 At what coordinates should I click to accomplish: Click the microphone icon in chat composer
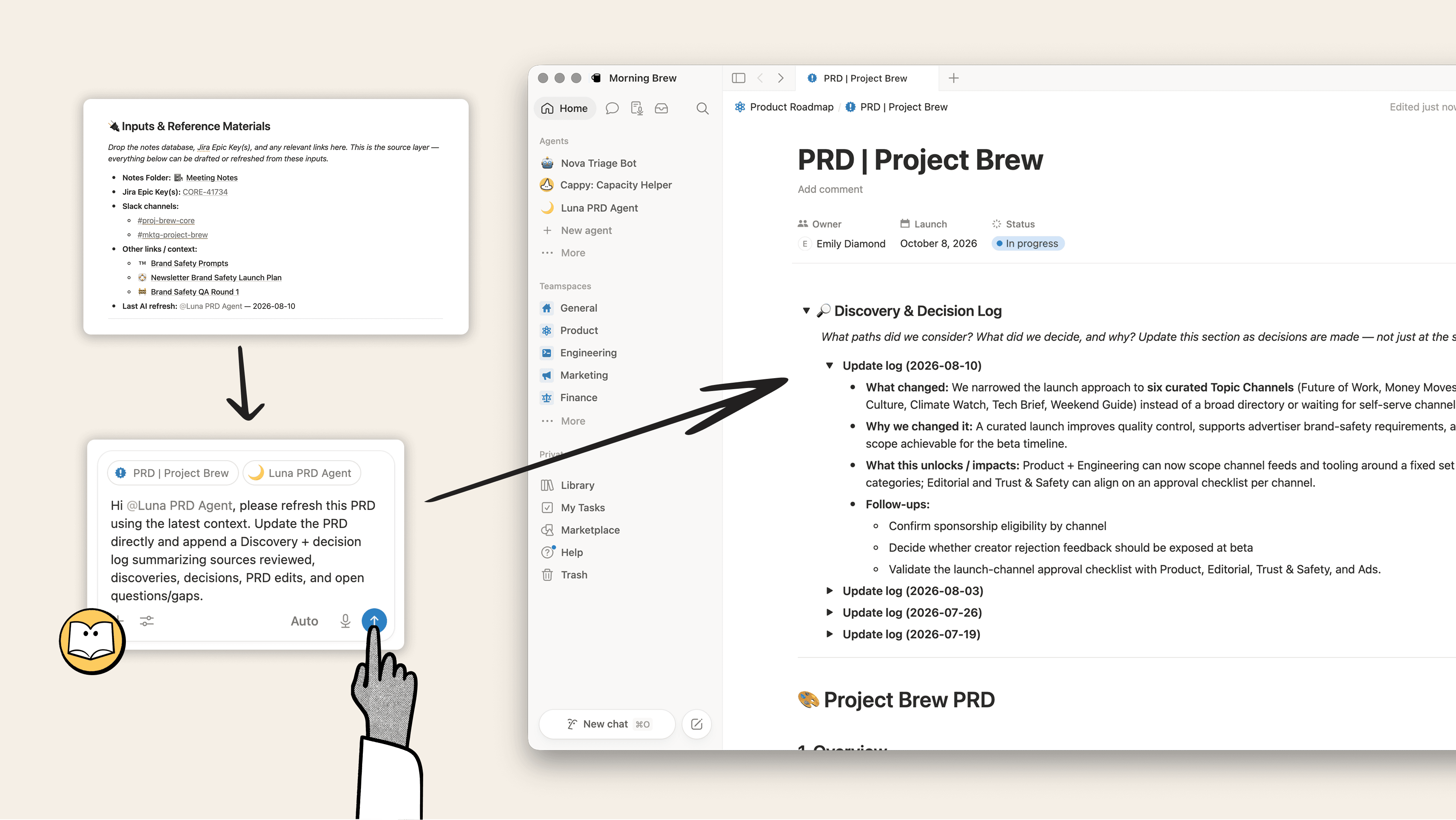pyautogui.click(x=345, y=621)
